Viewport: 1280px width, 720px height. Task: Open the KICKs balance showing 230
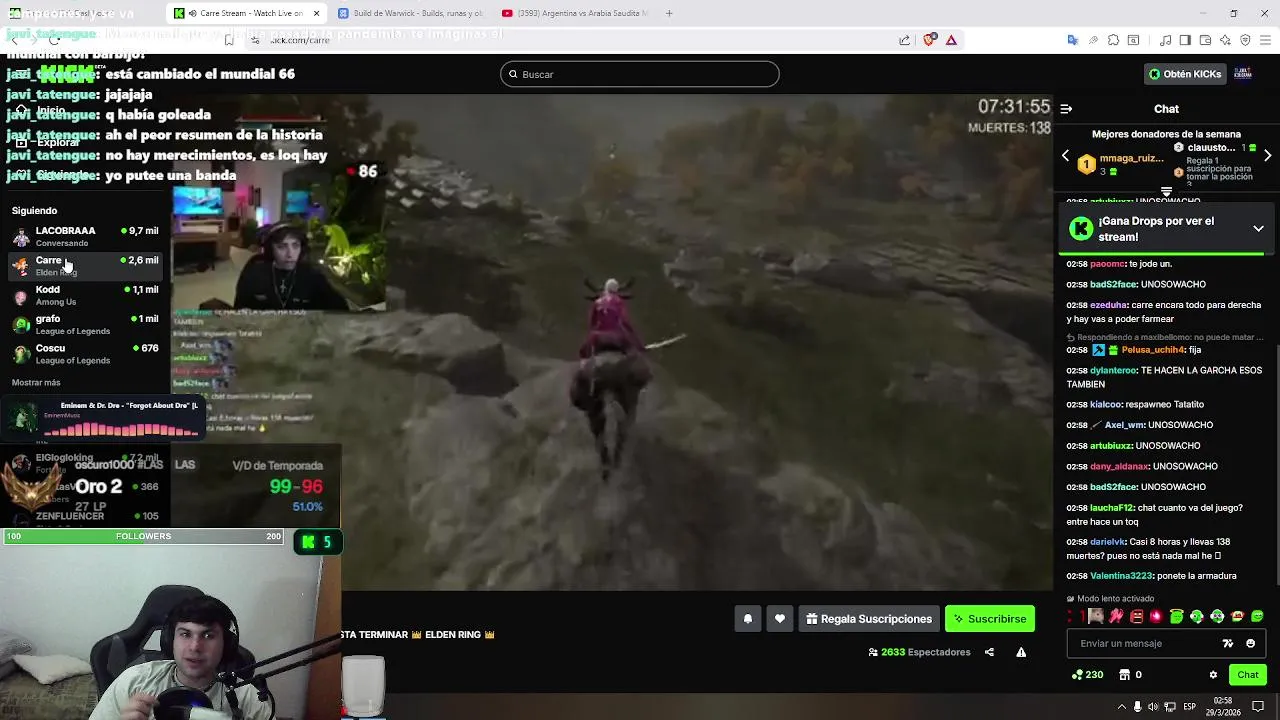pos(1087,675)
